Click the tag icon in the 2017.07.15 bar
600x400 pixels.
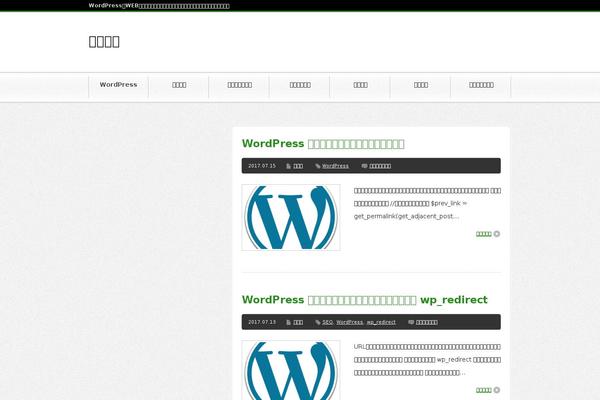[318, 166]
